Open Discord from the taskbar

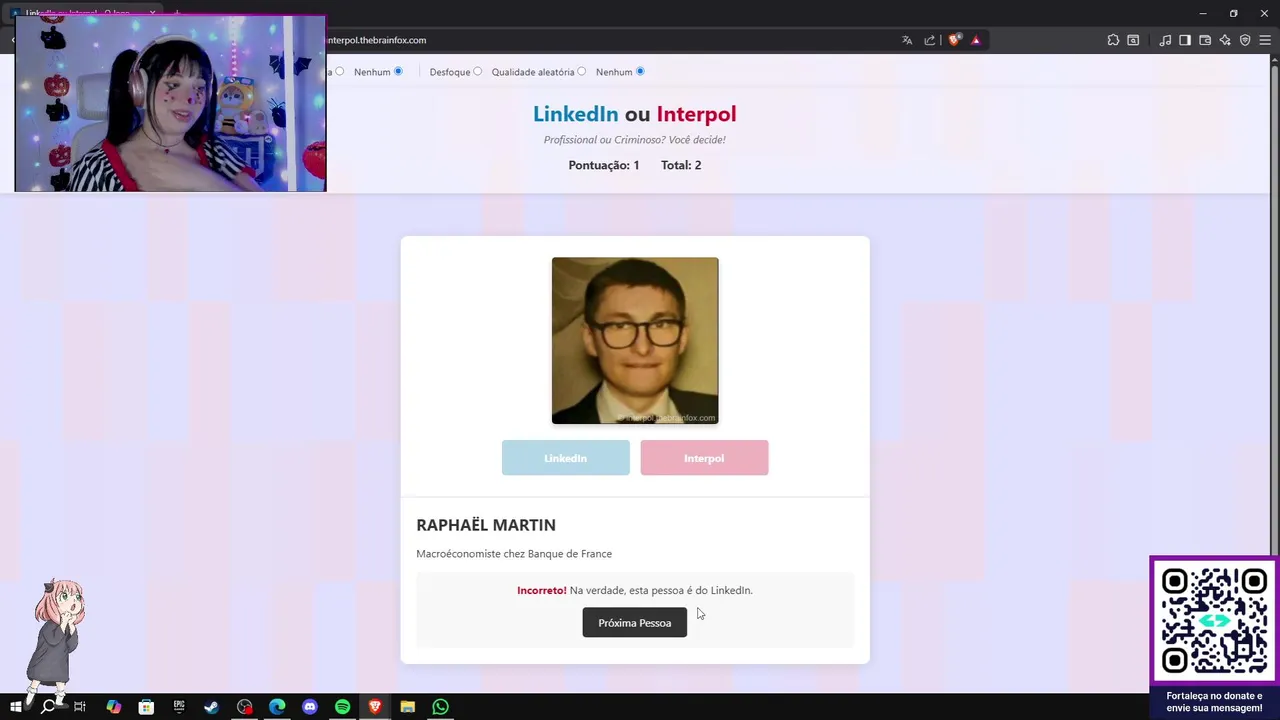point(309,707)
